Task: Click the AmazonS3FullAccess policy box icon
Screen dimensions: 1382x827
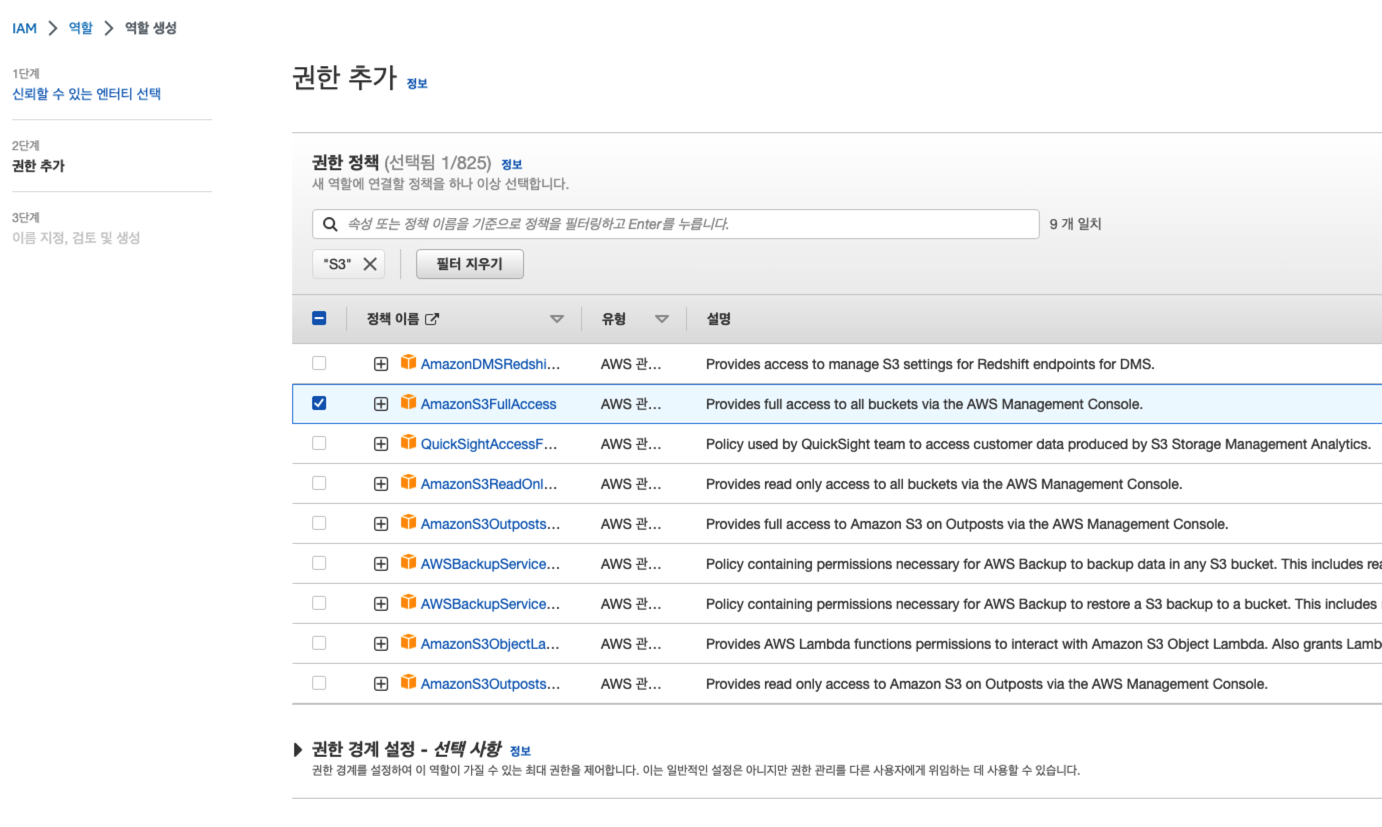Action: click(x=408, y=402)
